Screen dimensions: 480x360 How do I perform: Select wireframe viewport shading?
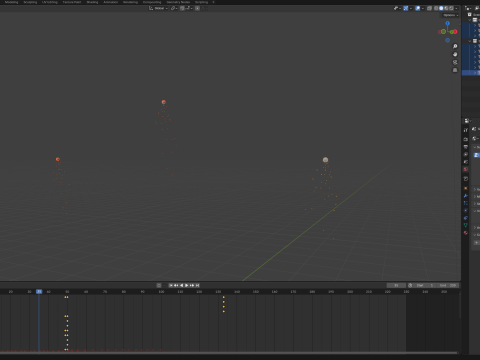436,8
